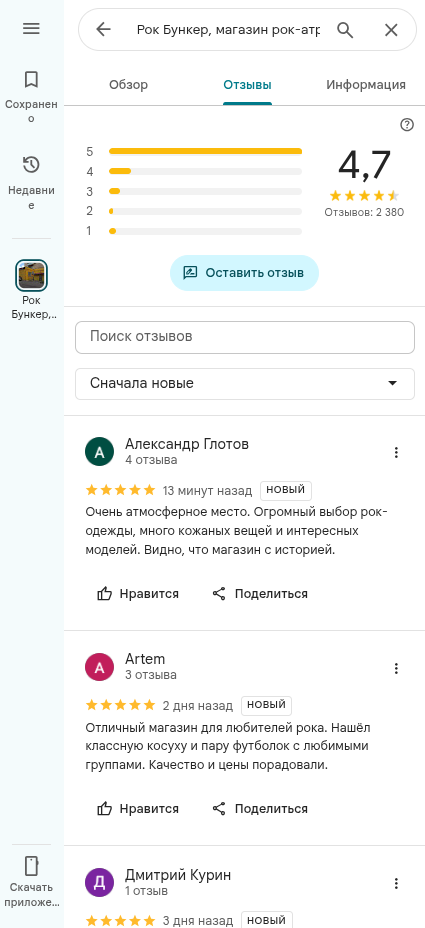Viewport: 425px width, 928px height.
Task: Click the five-star rating on Александр Глотов's review
Action: click(121, 490)
